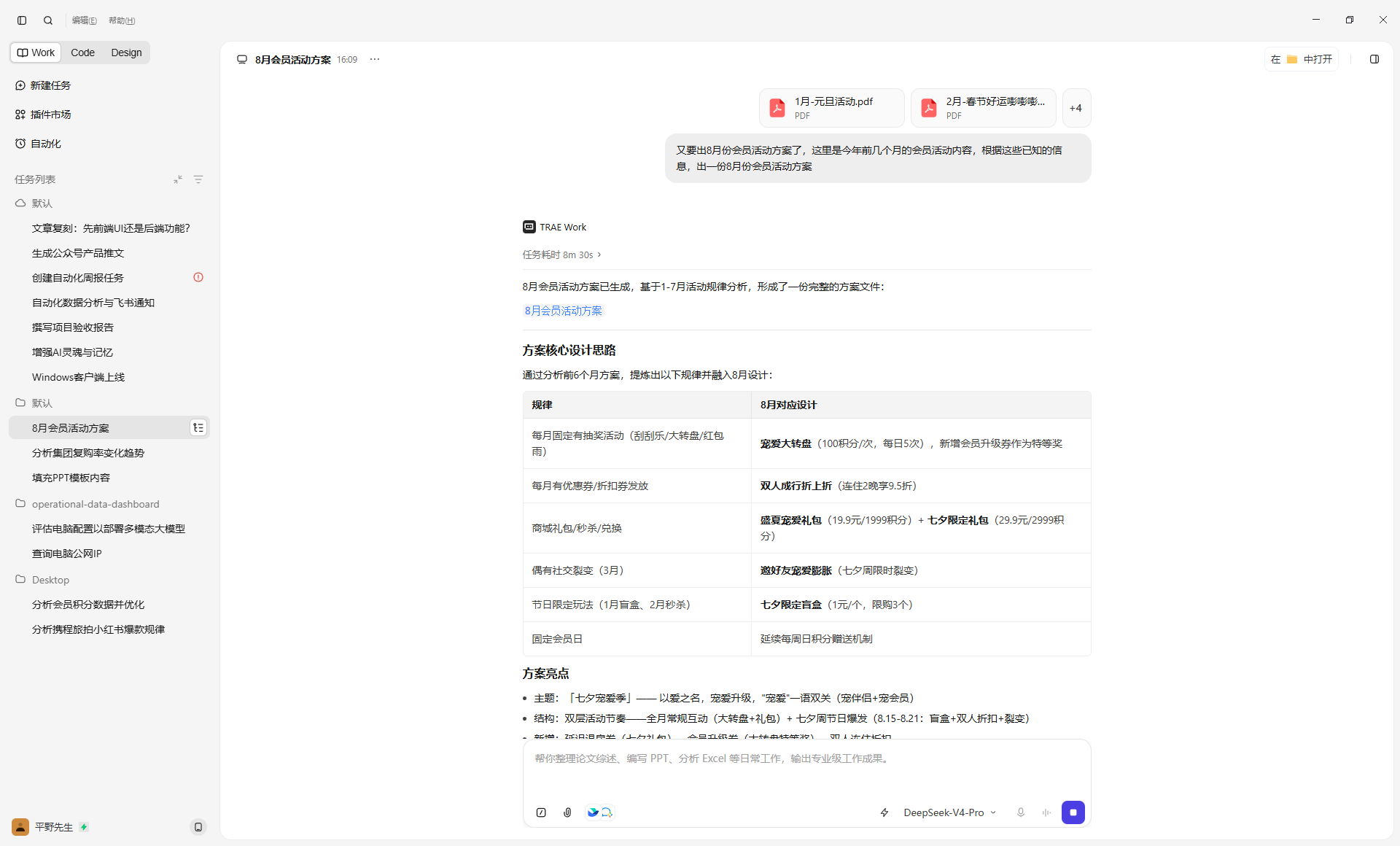Activate the microphone voice input icon
1400x846 pixels.
1021,812
